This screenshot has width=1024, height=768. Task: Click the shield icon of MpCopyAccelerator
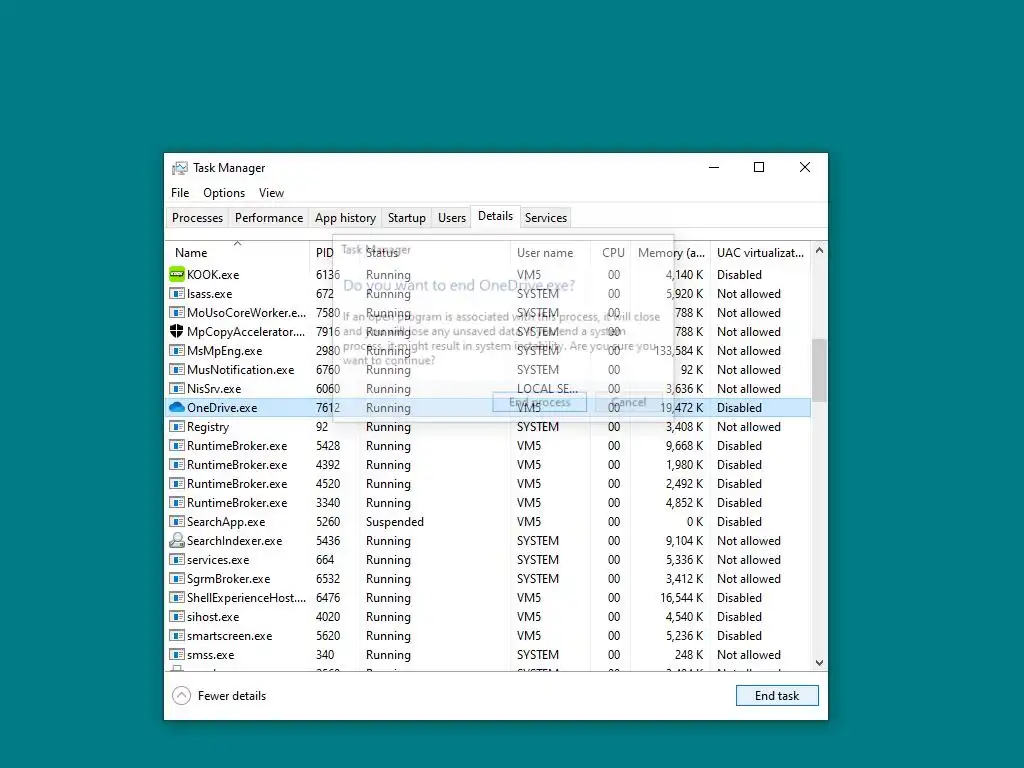point(176,331)
